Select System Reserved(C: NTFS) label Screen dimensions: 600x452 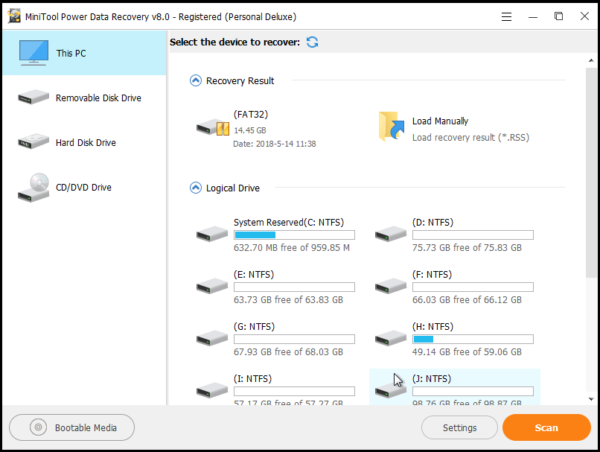coord(289,222)
